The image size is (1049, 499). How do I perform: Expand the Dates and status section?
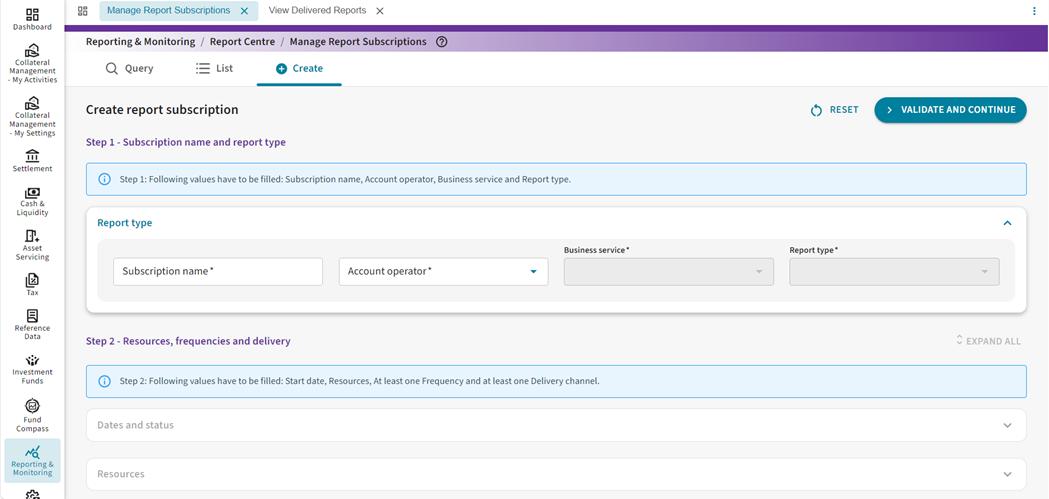click(1007, 425)
